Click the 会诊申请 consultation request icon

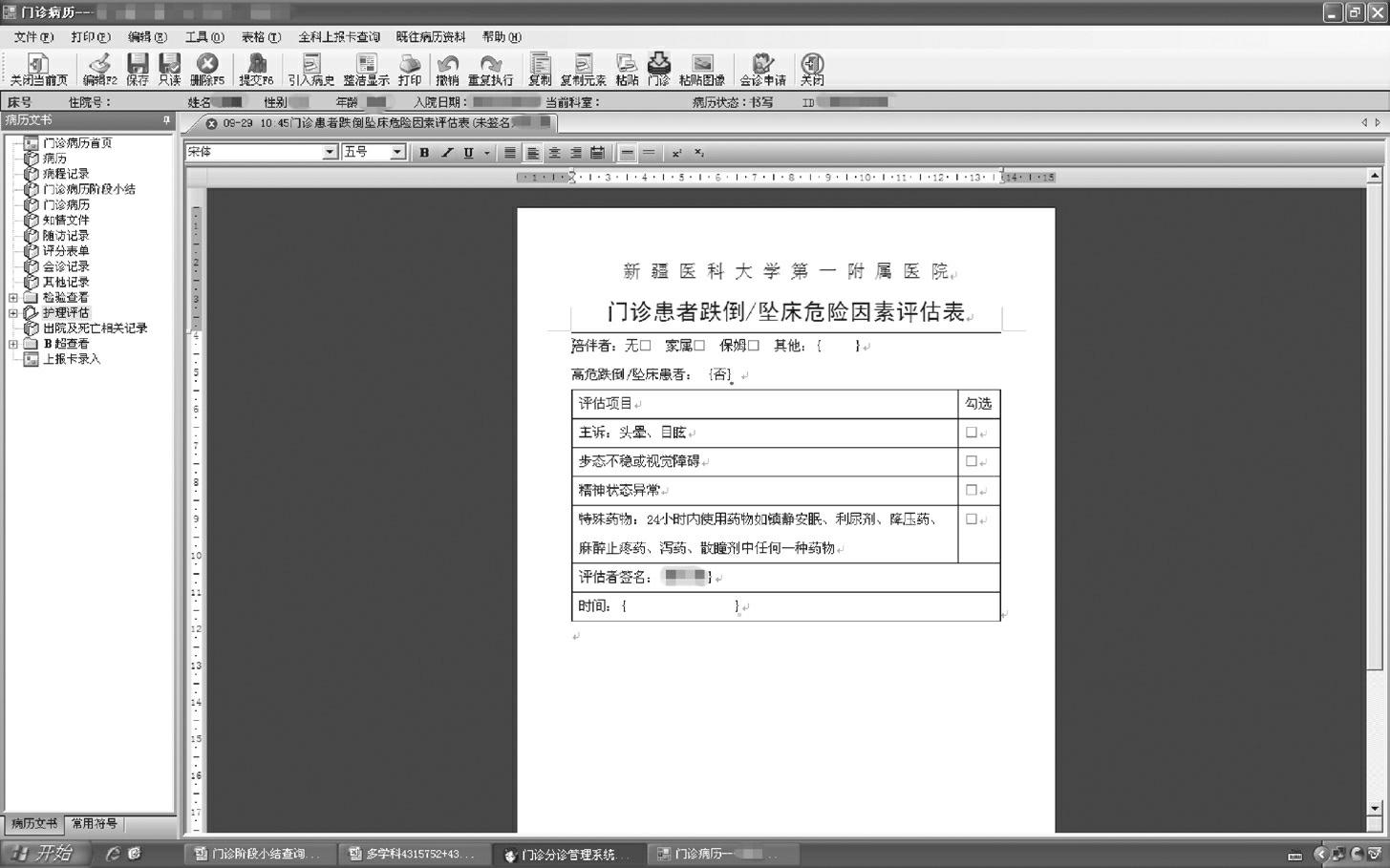[x=762, y=70]
